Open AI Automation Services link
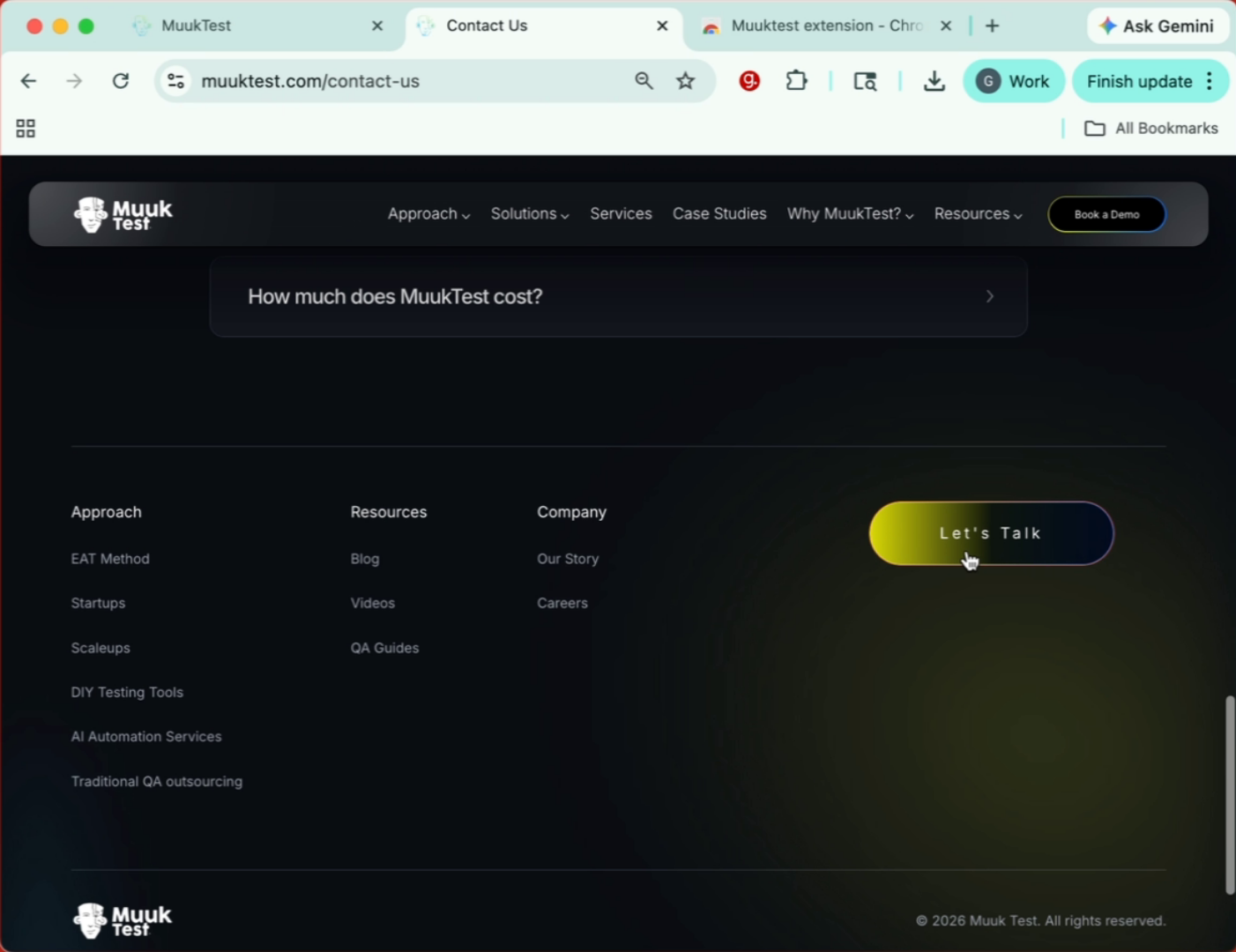 [146, 737]
